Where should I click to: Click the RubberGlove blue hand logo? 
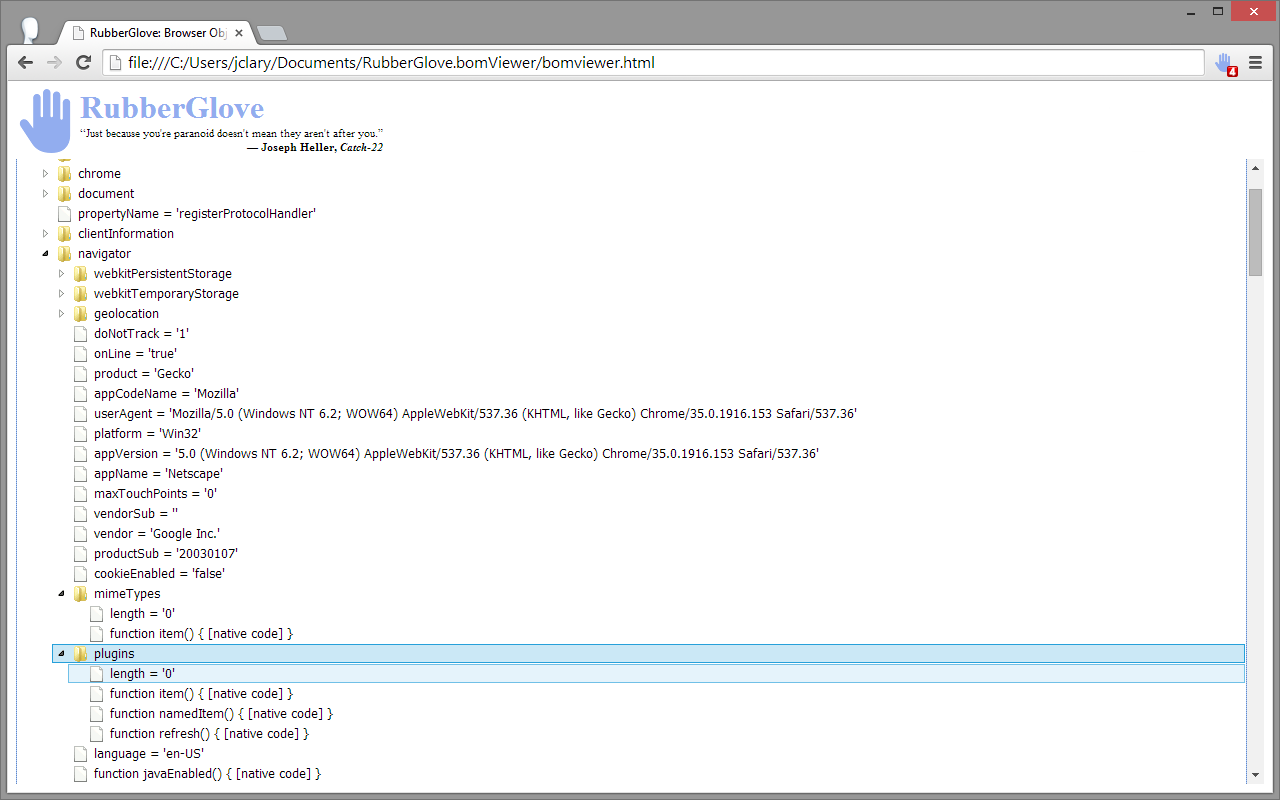pyautogui.click(x=46, y=121)
